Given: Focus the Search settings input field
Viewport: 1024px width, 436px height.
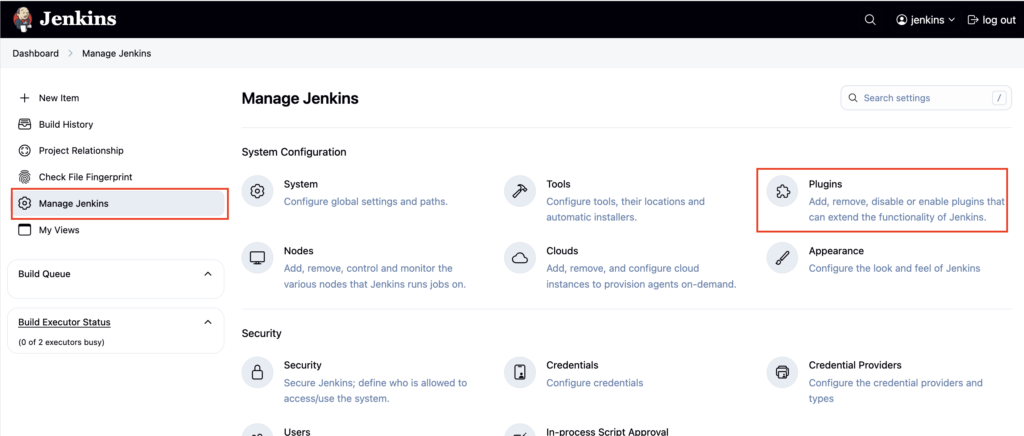Looking at the screenshot, I should 926,98.
